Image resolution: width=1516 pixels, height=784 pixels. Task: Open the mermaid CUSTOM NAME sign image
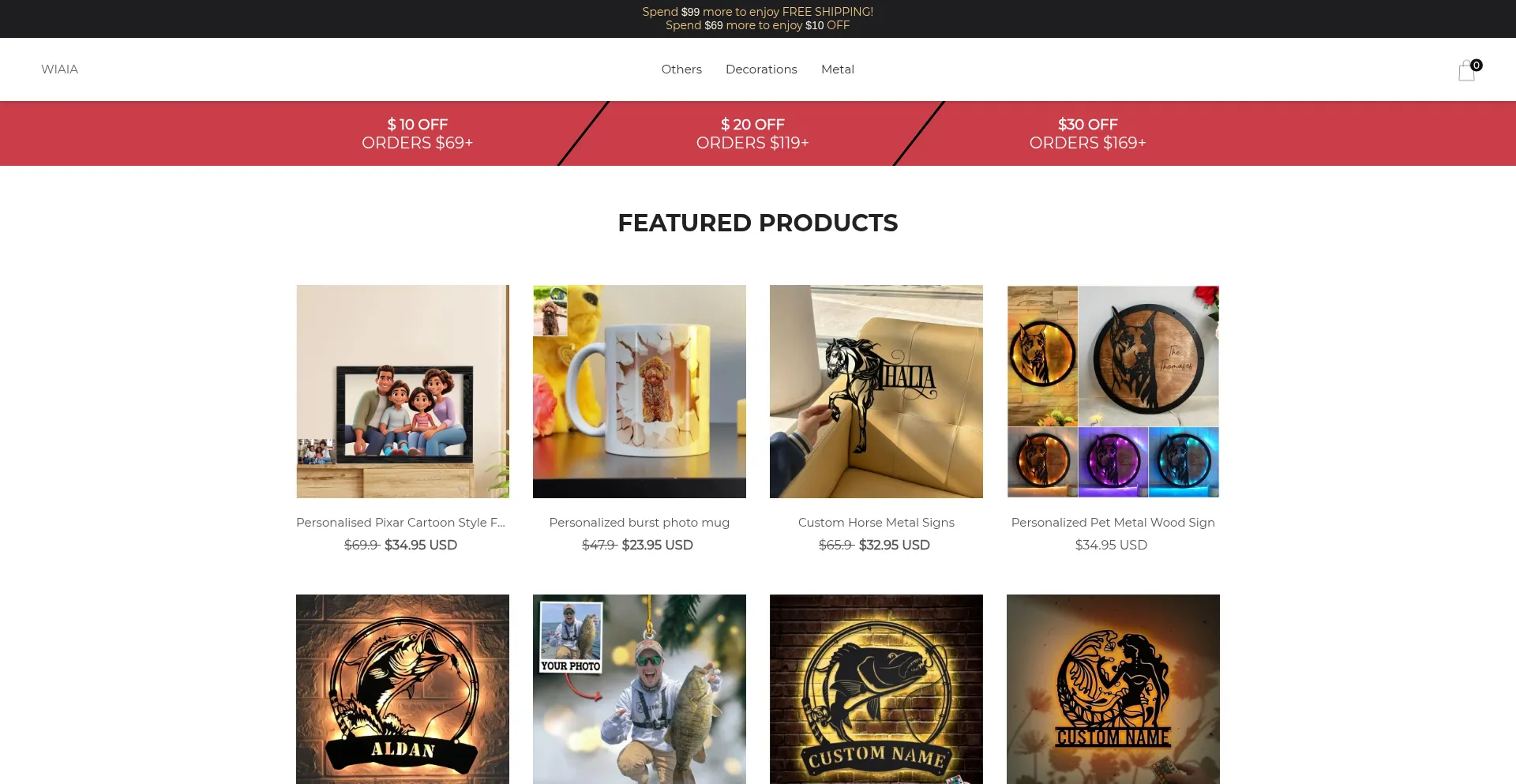coord(1113,689)
